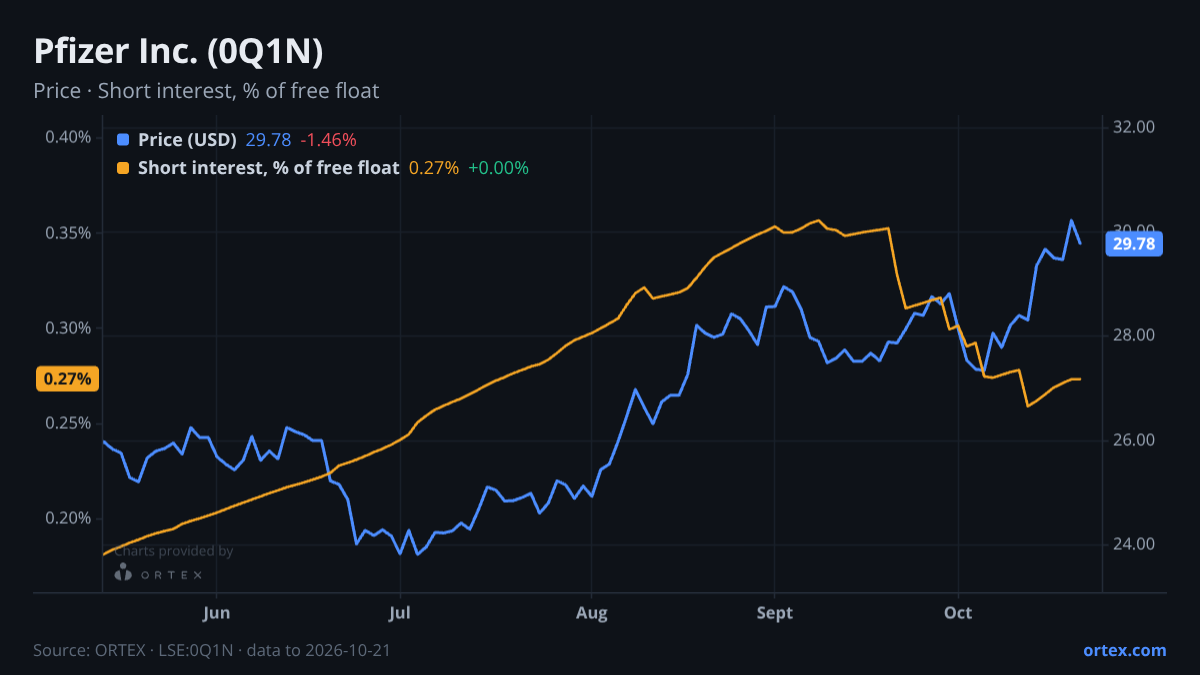
Task: Click the ORTEX logo icon
Action: pos(123,573)
